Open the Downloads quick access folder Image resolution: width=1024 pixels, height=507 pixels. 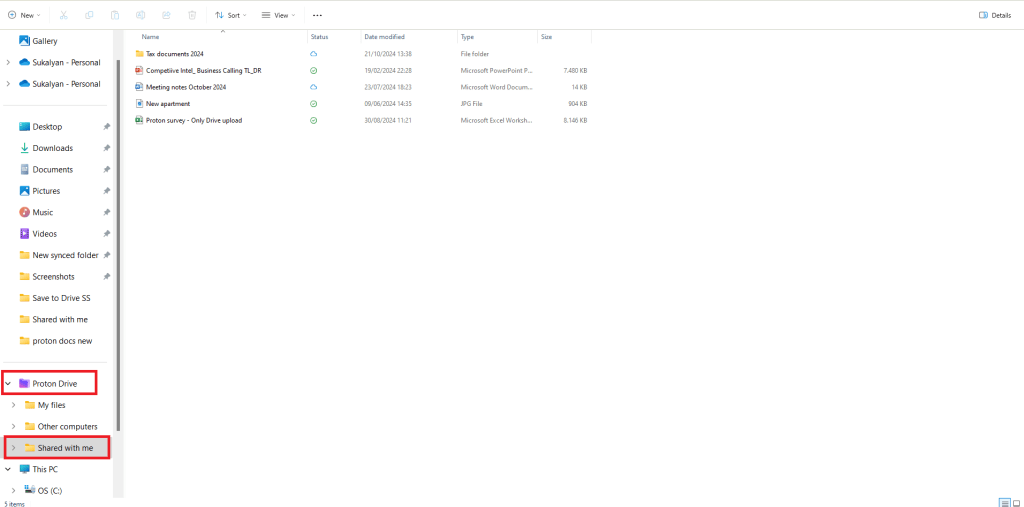pyautogui.click(x=52, y=148)
